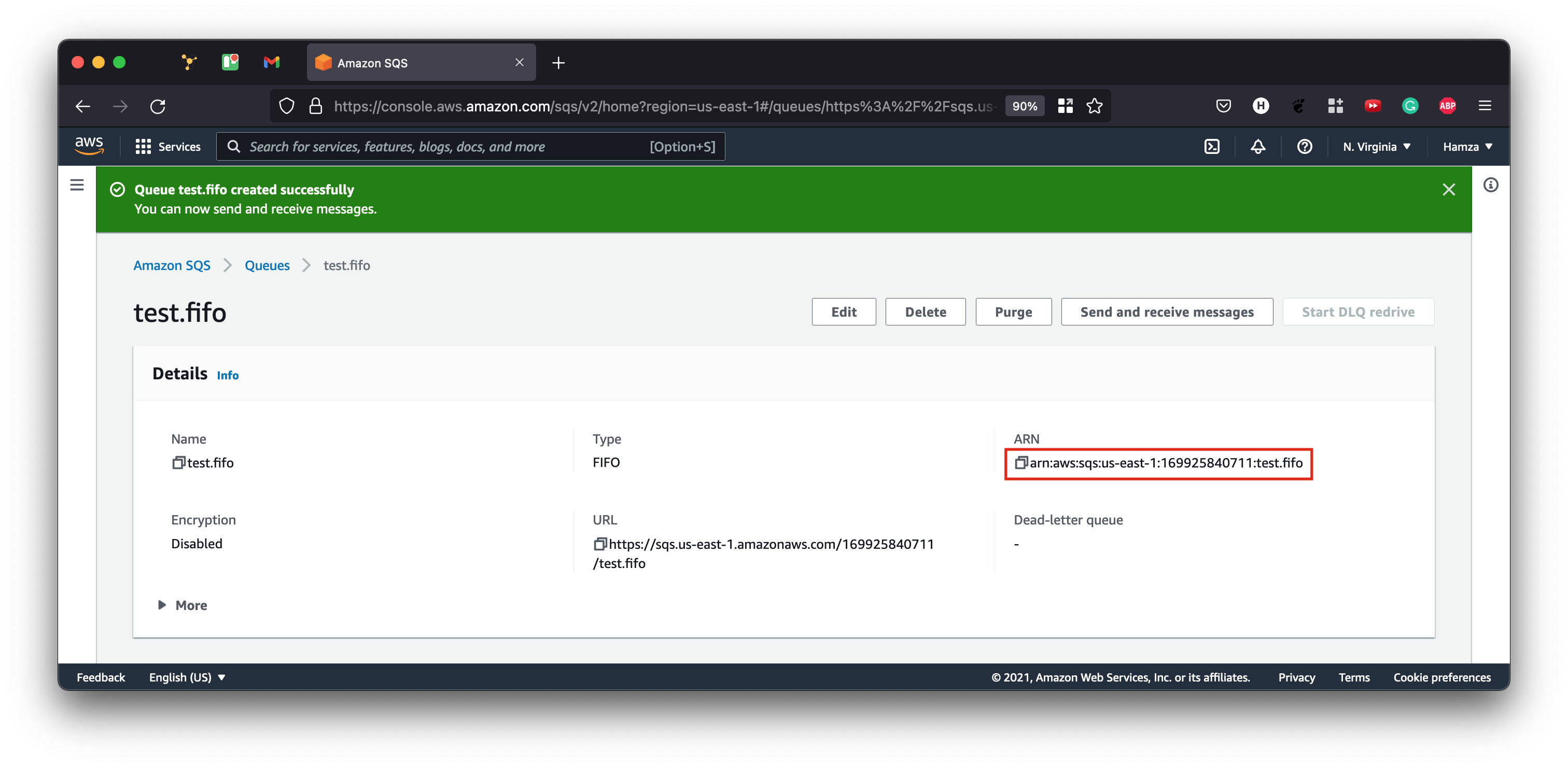Open the Hamza account dropdown

click(1467, 147)
